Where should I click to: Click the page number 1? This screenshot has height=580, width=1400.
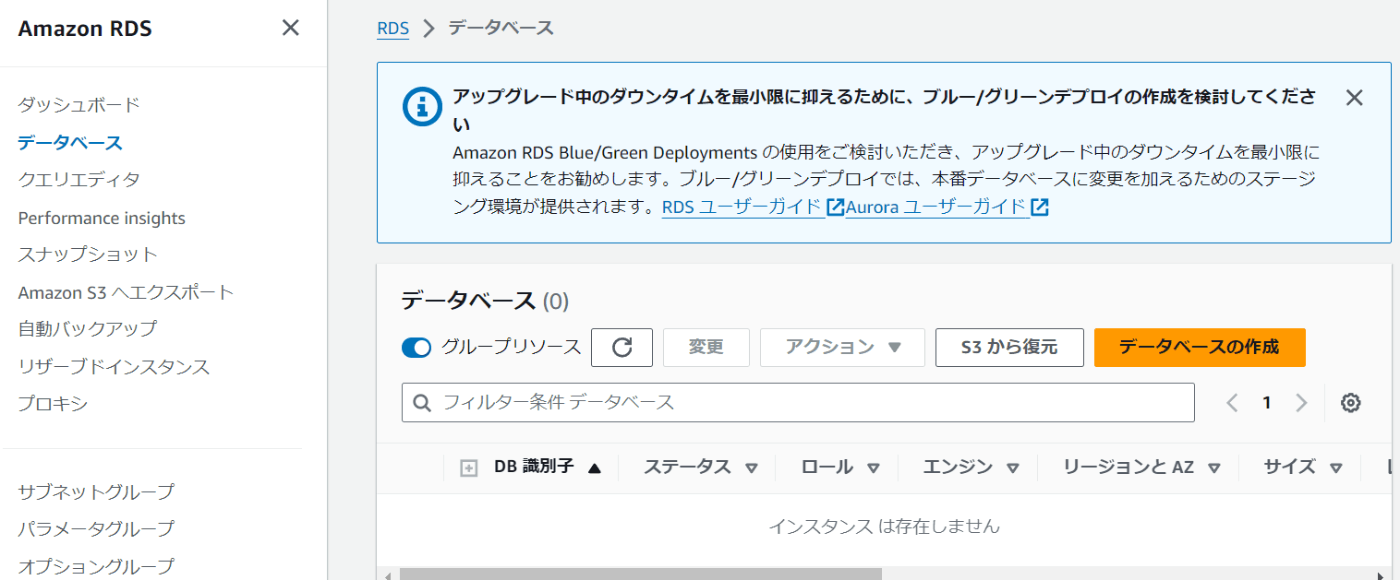tap(1267, 402)
